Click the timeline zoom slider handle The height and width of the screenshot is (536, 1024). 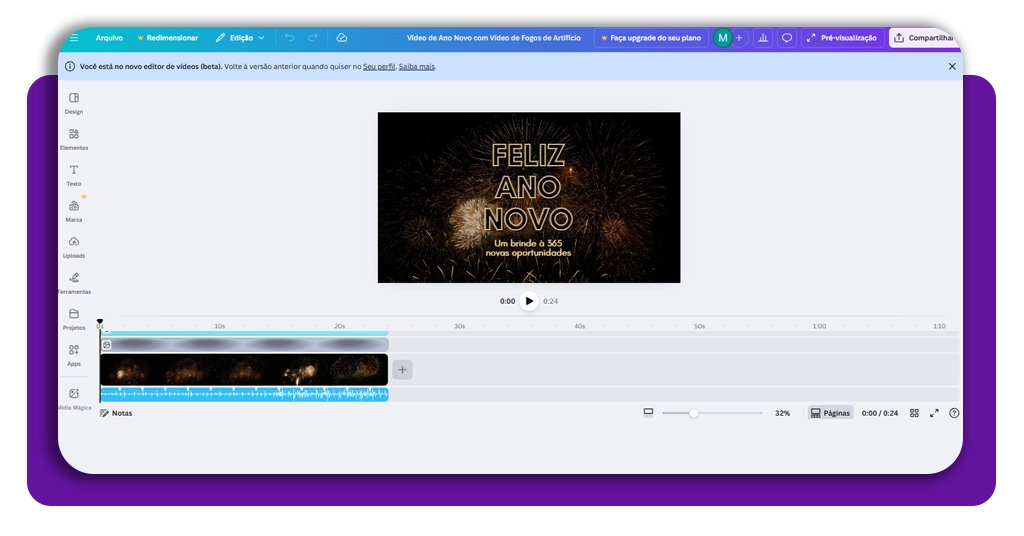click(x=694, y=413)
